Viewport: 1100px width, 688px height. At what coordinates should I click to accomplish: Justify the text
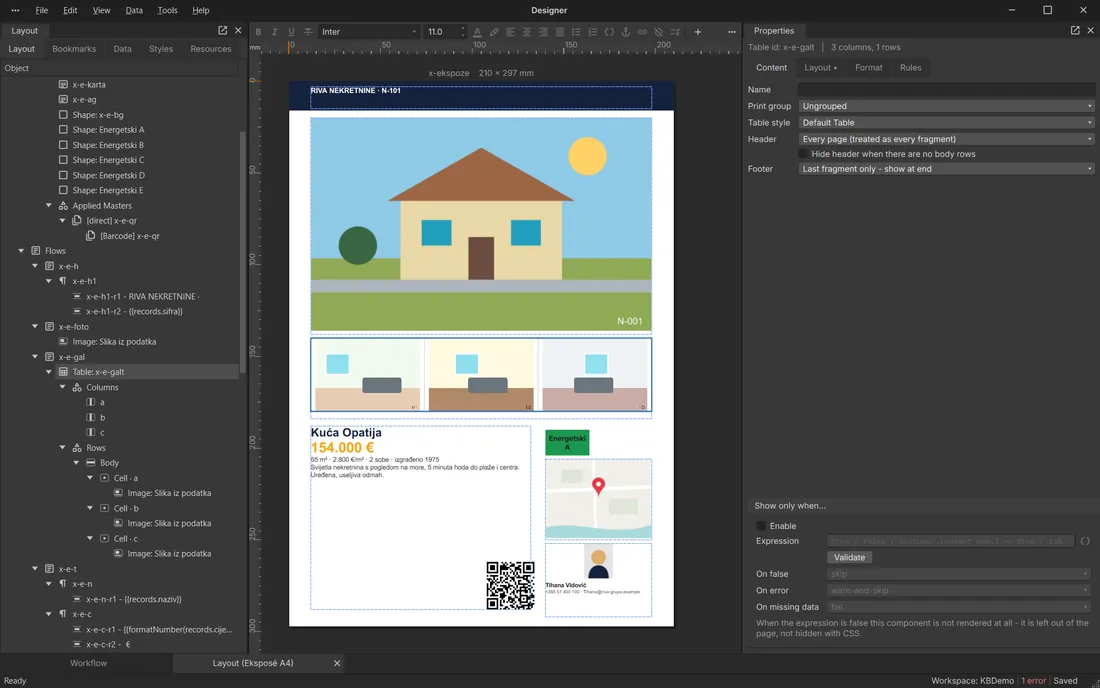coord(560,32)
